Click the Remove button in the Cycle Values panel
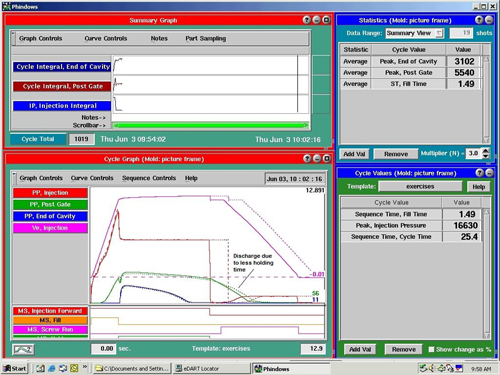 [404, 349]
